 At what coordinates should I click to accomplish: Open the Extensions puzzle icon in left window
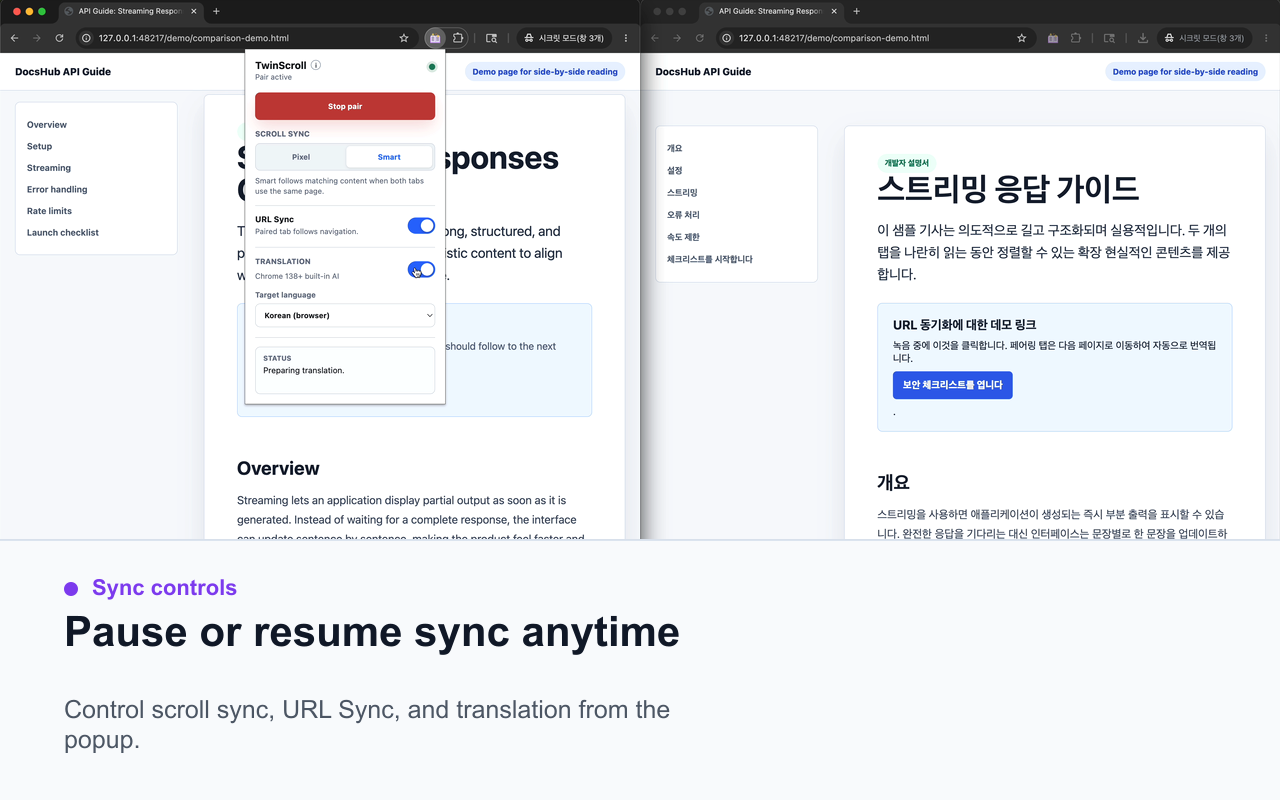(458, 38)
